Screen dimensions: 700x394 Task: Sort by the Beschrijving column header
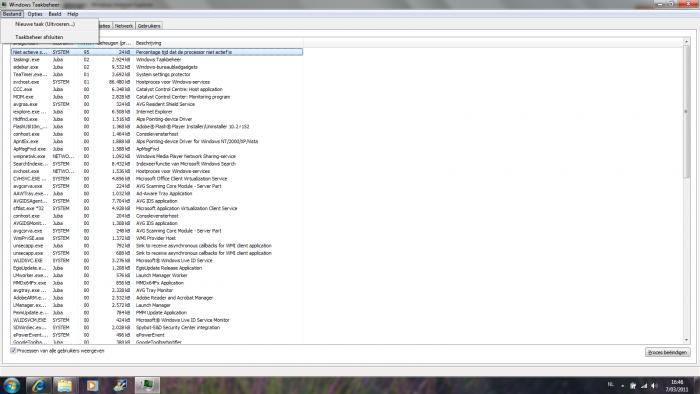(149, 43)
